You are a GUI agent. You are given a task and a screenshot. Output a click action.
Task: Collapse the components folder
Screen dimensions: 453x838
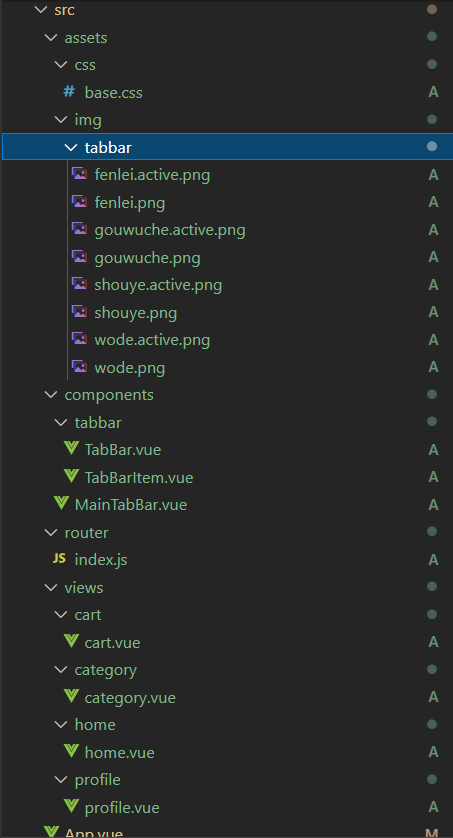point(51,395)
